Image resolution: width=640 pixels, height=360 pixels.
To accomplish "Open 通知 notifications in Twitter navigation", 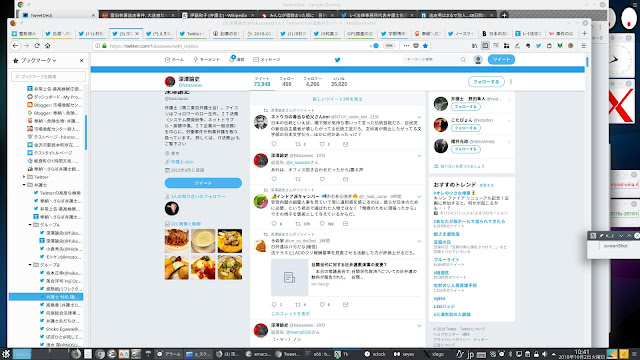I will coord(237,60).
